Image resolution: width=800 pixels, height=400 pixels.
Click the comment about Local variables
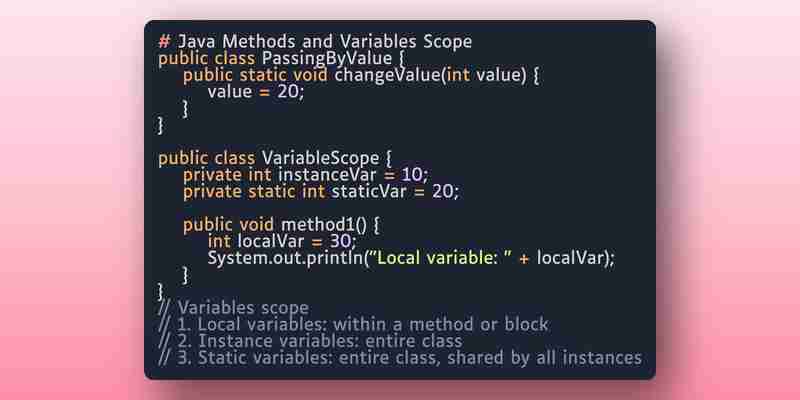tap(353, 324)
